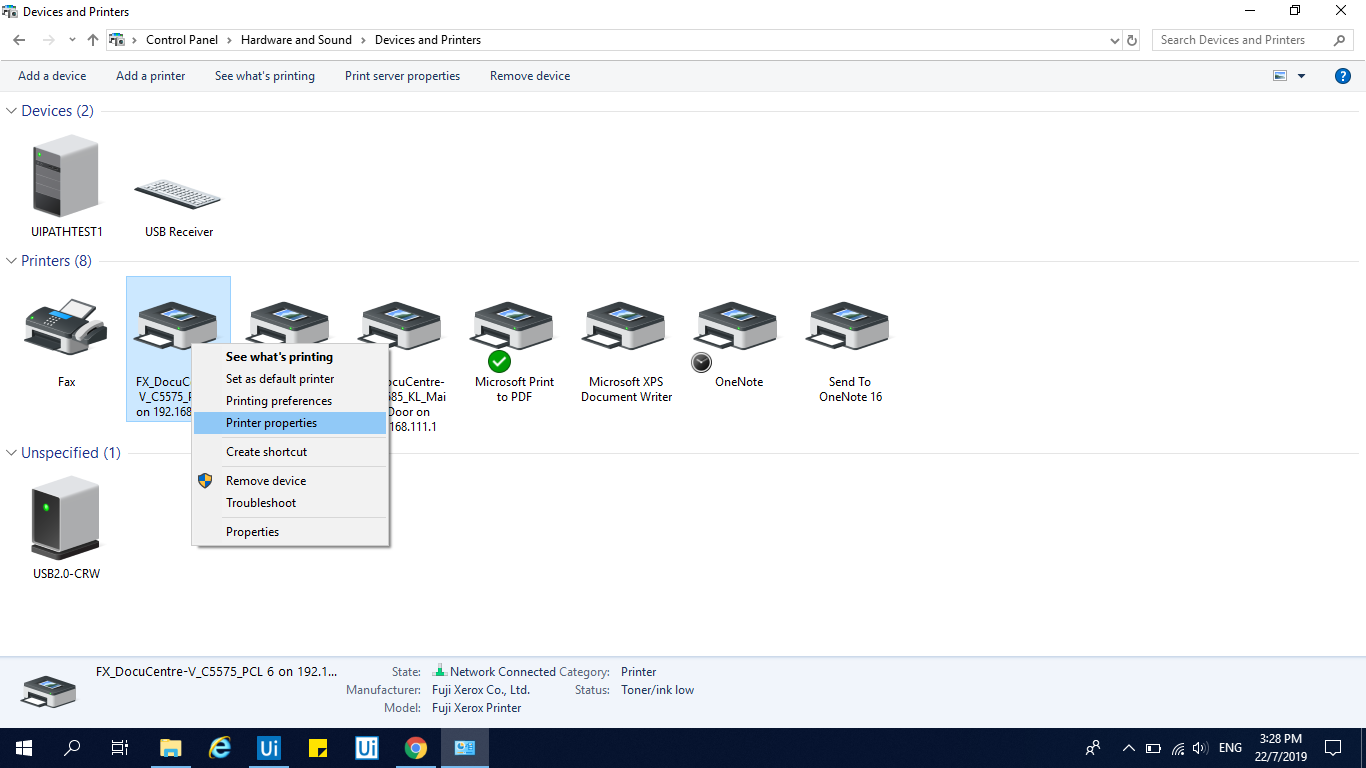Expand the chevron after Hardware and Sound
The image size is (1366, 768).
point(363,40)
